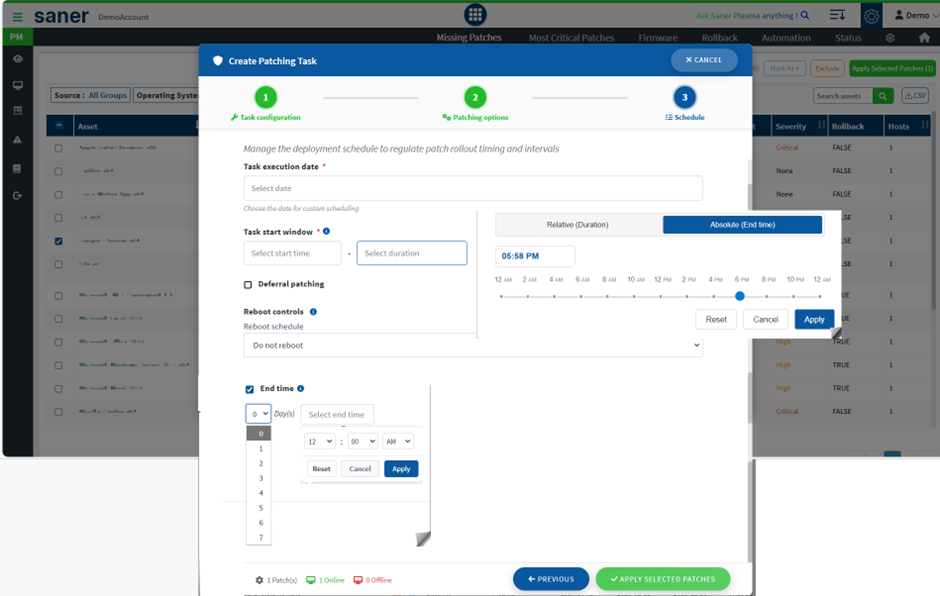Click the warning triangle icon in sidebar
Viewport: 940px width, 596px height.
pyautogui.click(x=17, y=140)
